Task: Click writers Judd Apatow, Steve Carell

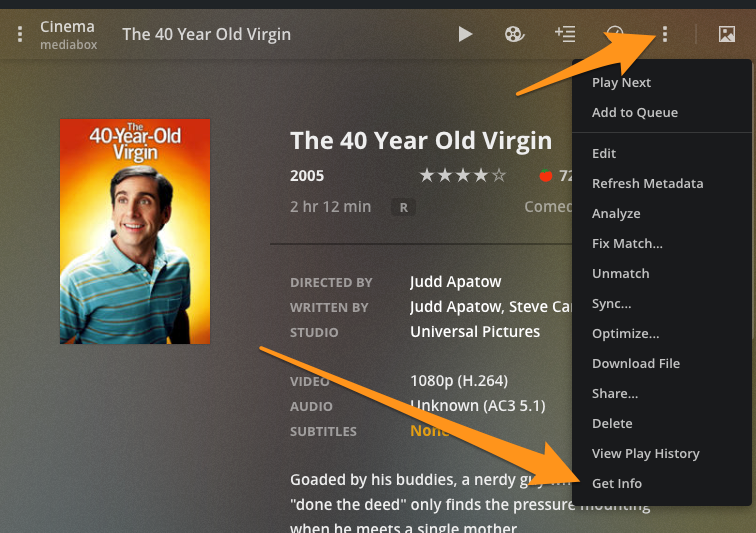Action: point(491,307)
